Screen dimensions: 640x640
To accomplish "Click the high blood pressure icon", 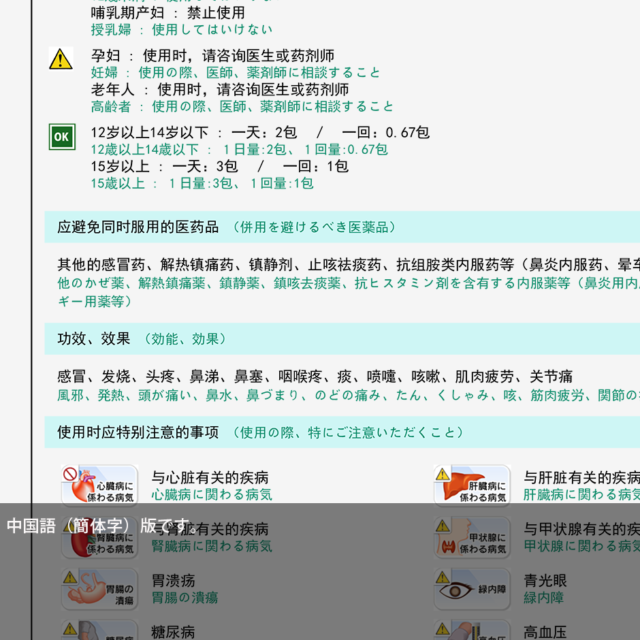I will pos(472,630).
